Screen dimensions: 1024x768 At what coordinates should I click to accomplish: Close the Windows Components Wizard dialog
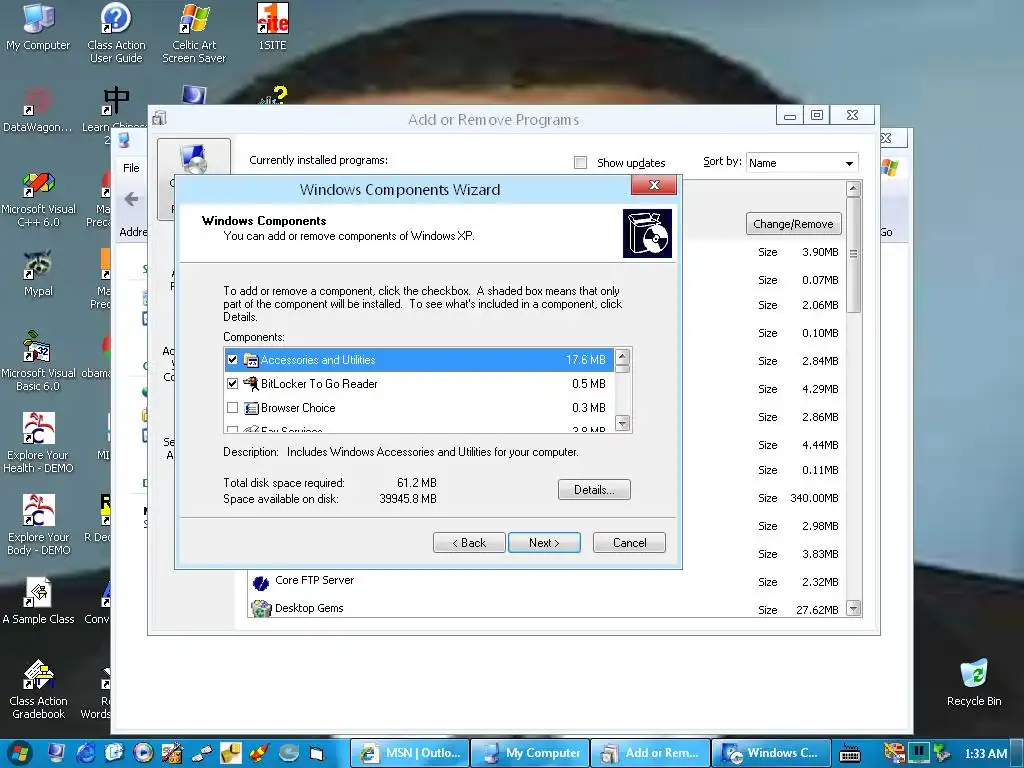tap(654, 185)
